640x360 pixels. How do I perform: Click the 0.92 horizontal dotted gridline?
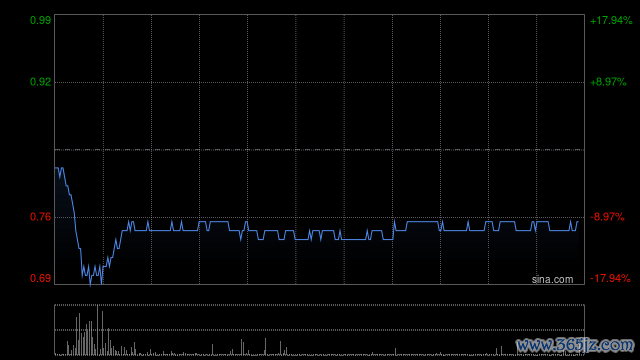pyautogui.click(x=319, y=82)
